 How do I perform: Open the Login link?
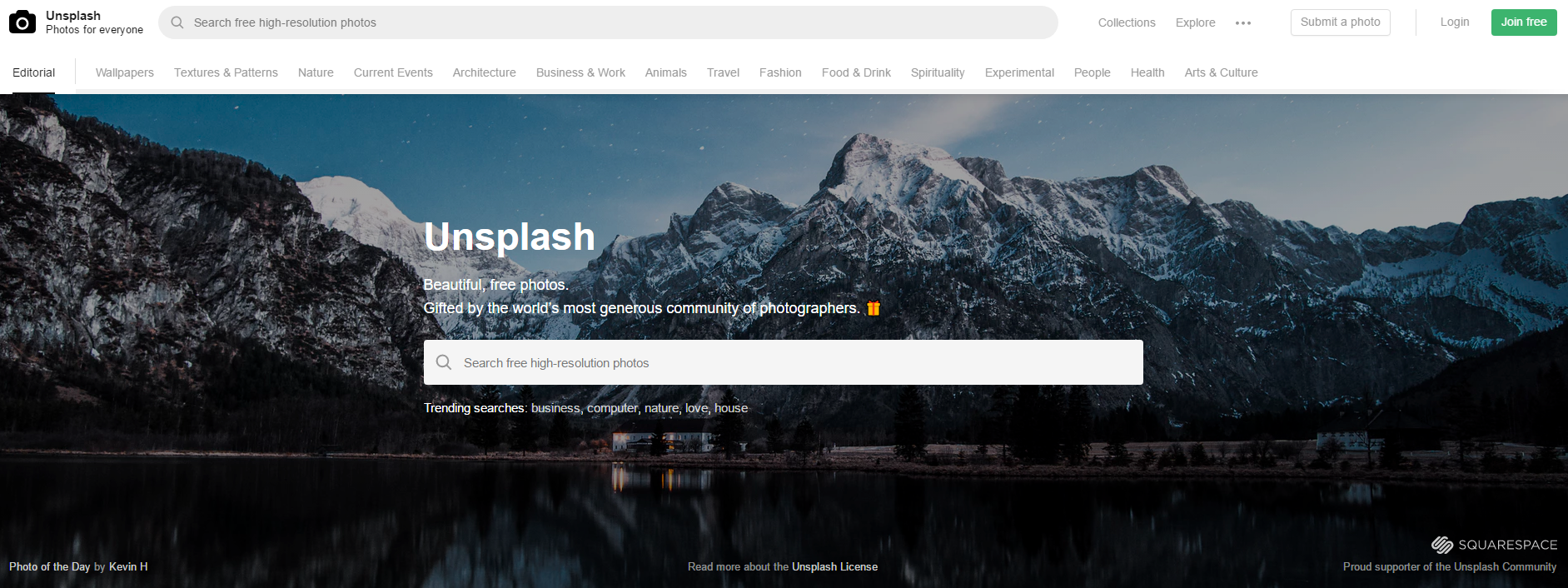[1455, 22]
